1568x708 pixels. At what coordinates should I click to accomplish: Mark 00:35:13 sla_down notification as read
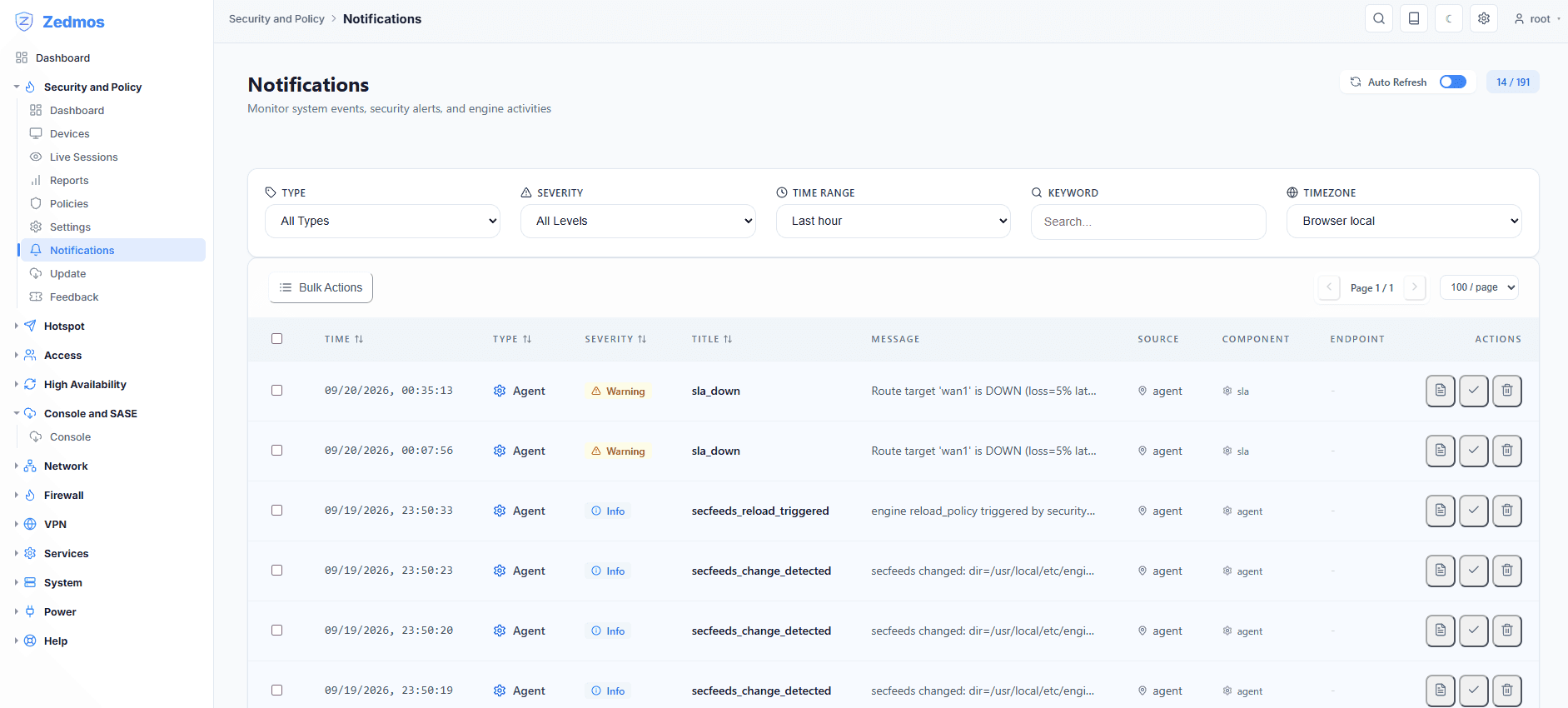tap(1474, 391)
